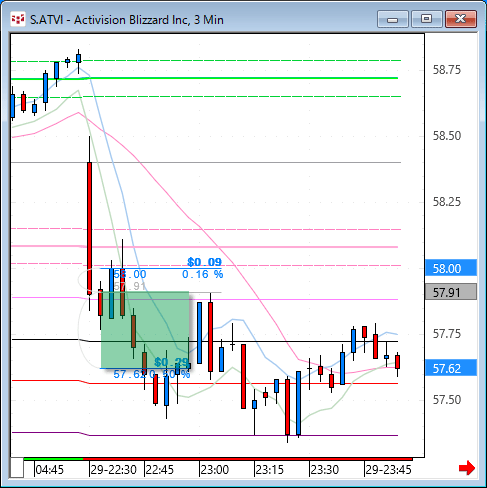Click the red scroll-right arrow at bottom right

click(x=467, y=468)
